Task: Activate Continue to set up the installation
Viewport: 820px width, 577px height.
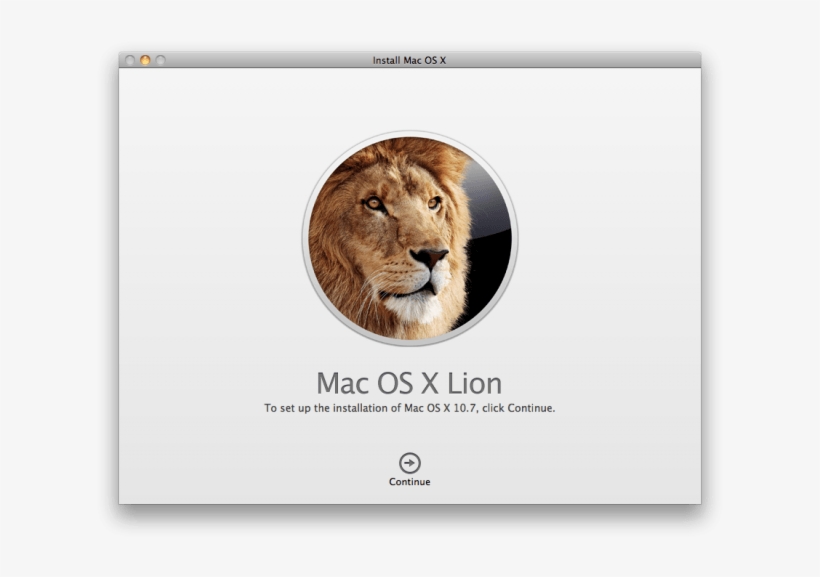Action: (410, 464)
